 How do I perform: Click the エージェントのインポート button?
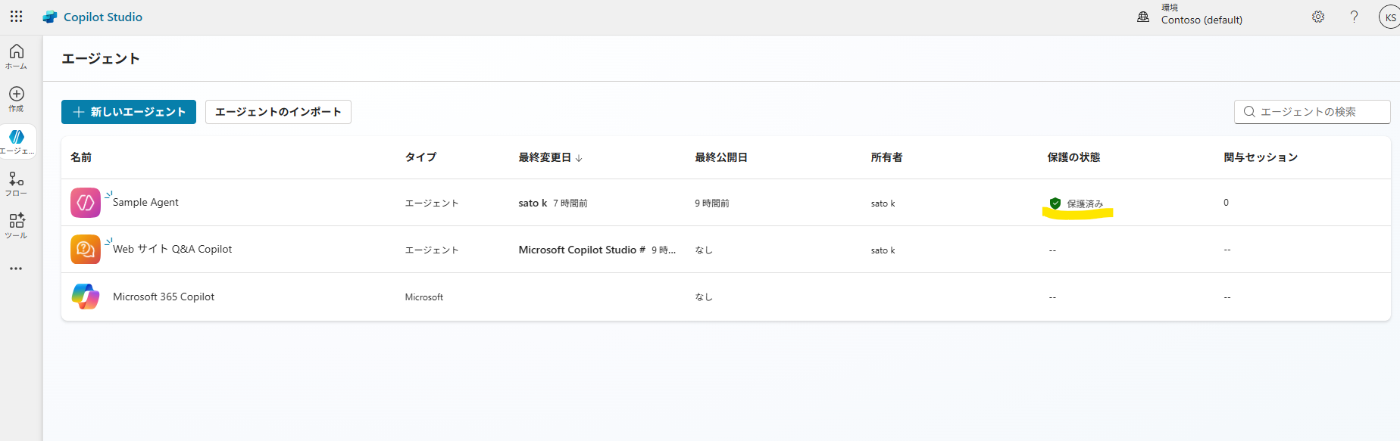[x=278, y=112]
